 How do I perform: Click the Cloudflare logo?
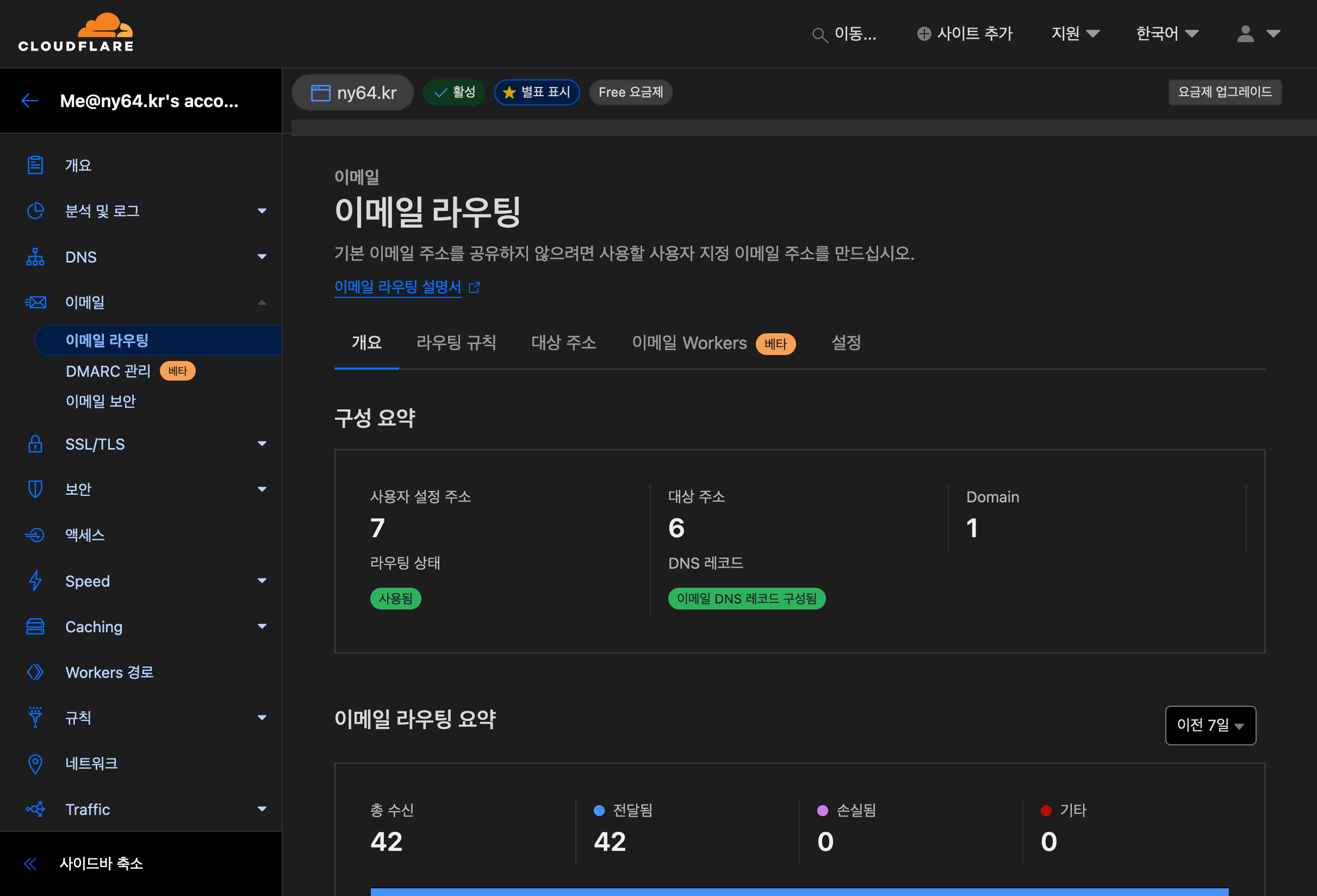coord(76,32)
